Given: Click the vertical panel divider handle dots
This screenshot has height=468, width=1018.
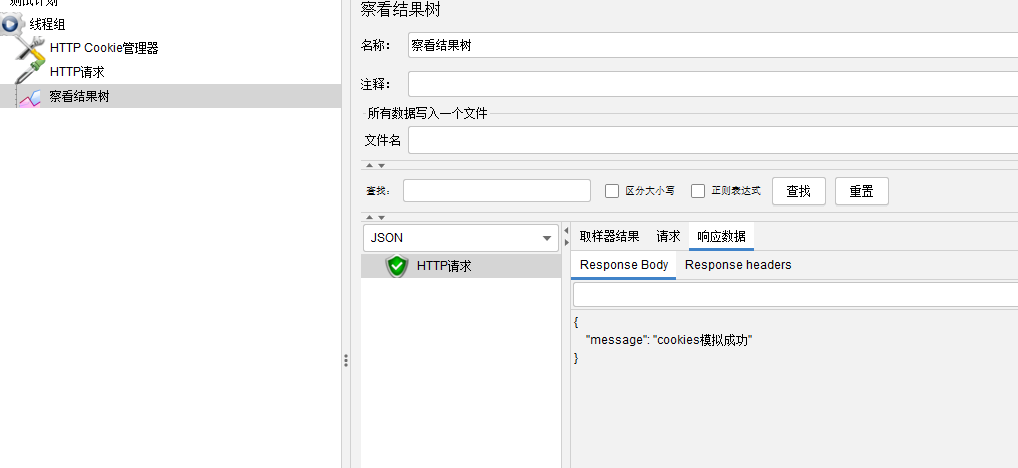Looking at the screenshot, I should pos(346,361).
